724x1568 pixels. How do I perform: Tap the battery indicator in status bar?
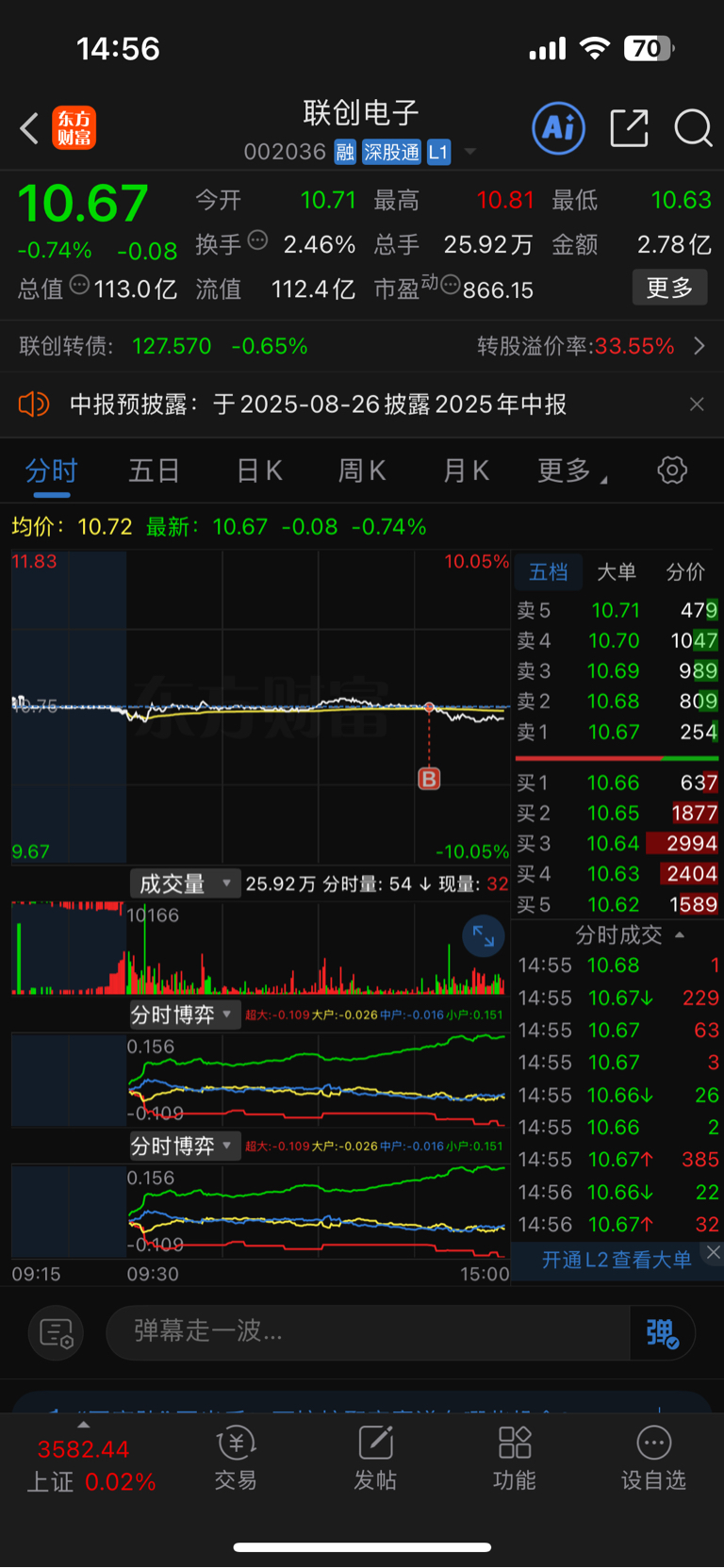(649, 48)
